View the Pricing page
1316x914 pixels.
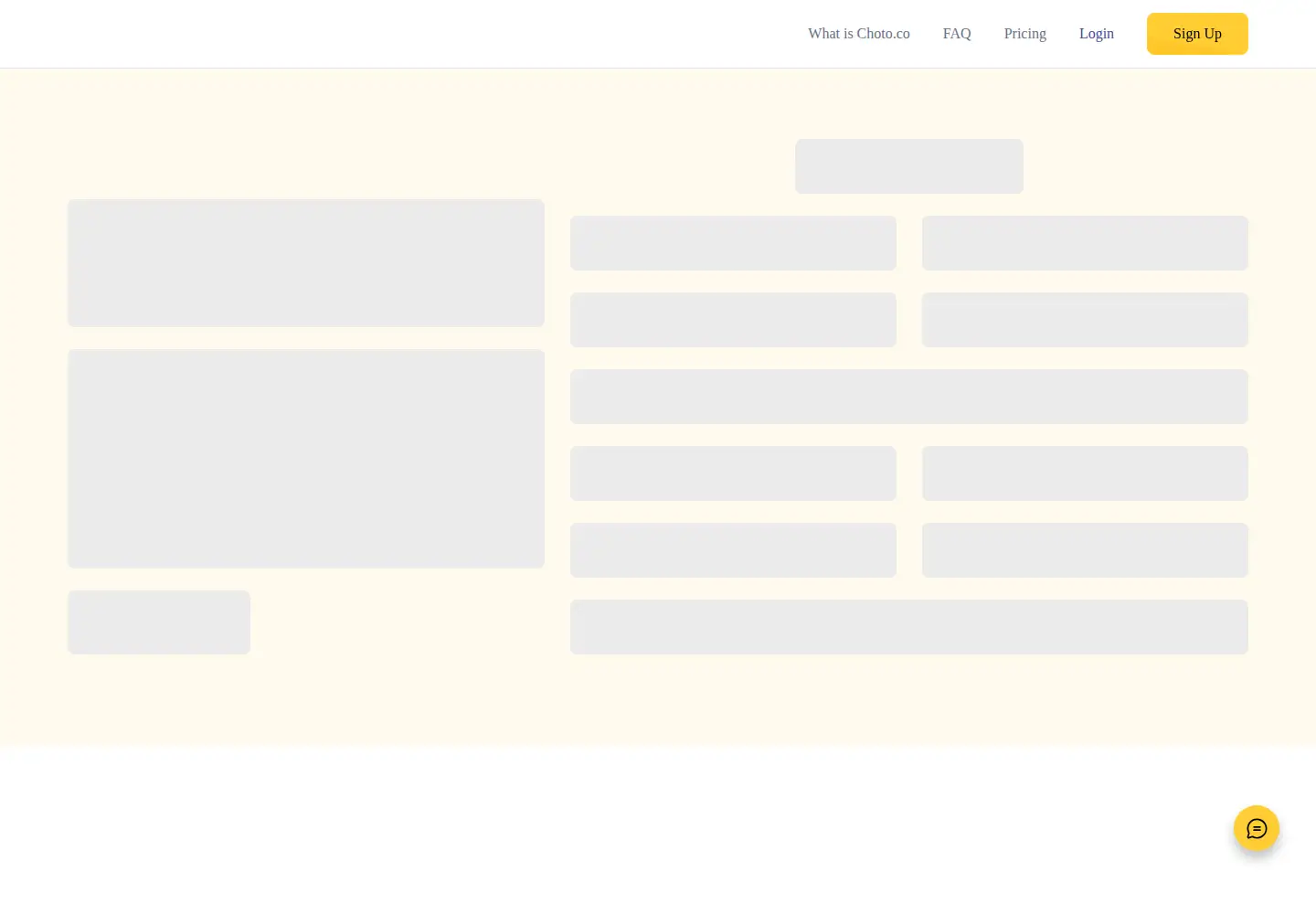[x=1025, y=34]
